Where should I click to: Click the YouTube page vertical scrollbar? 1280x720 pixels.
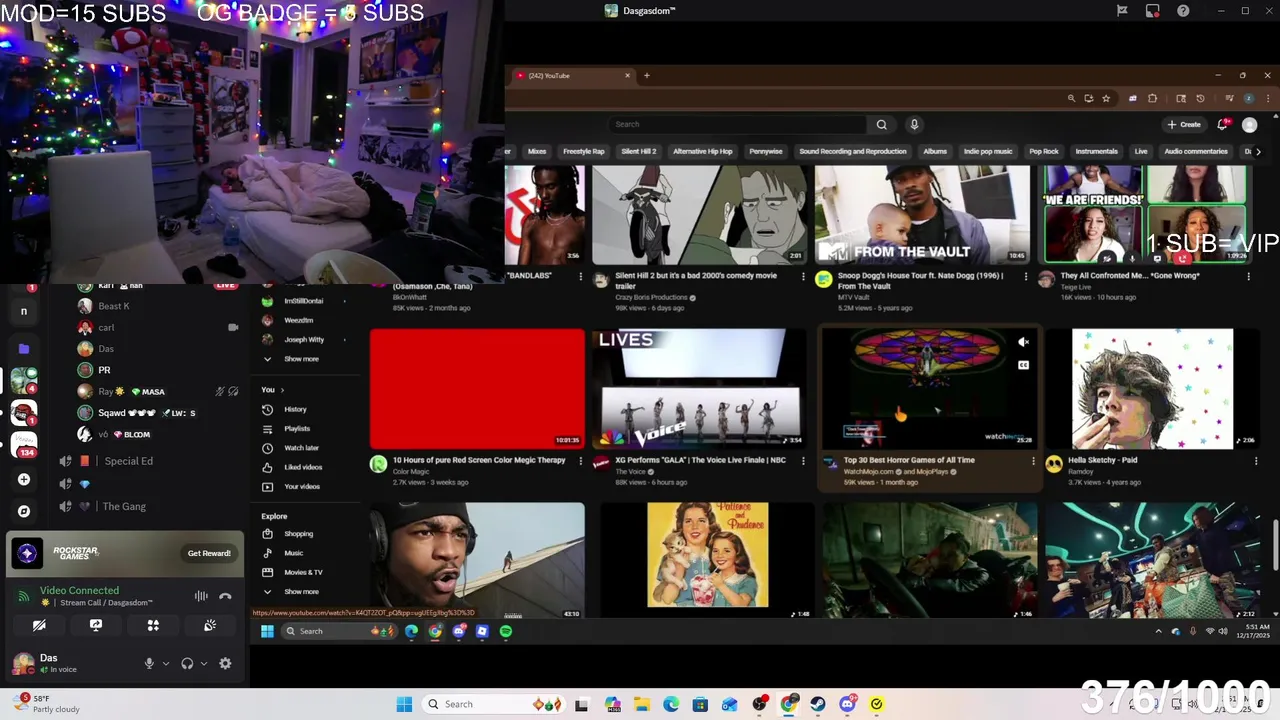(x=1275, y=545)
